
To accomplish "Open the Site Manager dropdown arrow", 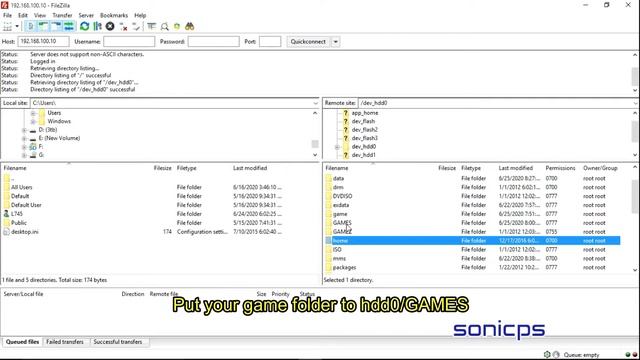I will 17,27.
